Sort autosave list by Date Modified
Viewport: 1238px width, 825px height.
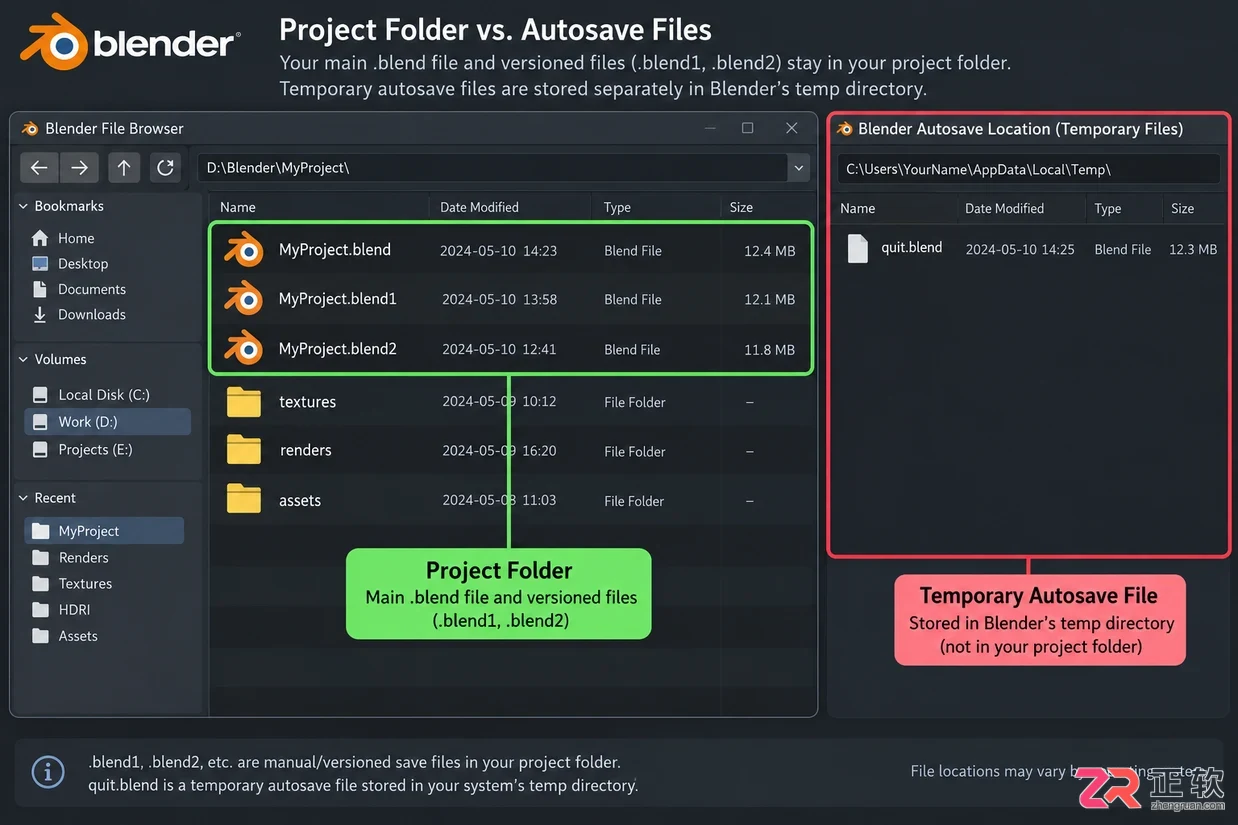[x=1004, y=208]
